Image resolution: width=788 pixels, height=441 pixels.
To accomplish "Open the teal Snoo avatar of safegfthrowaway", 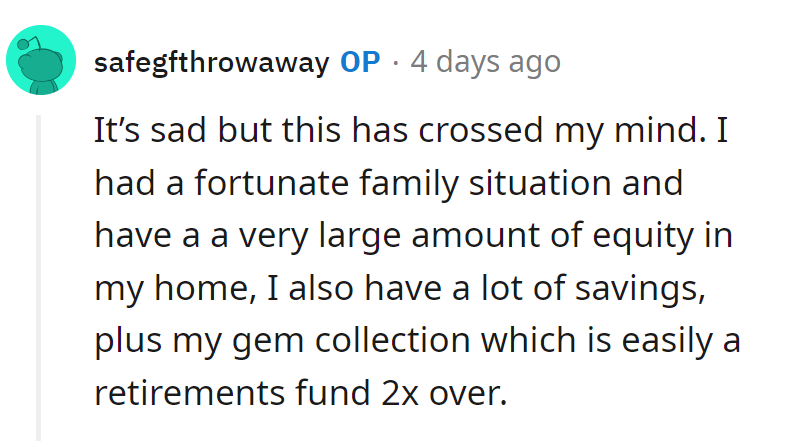I will [x=41, y=60].
